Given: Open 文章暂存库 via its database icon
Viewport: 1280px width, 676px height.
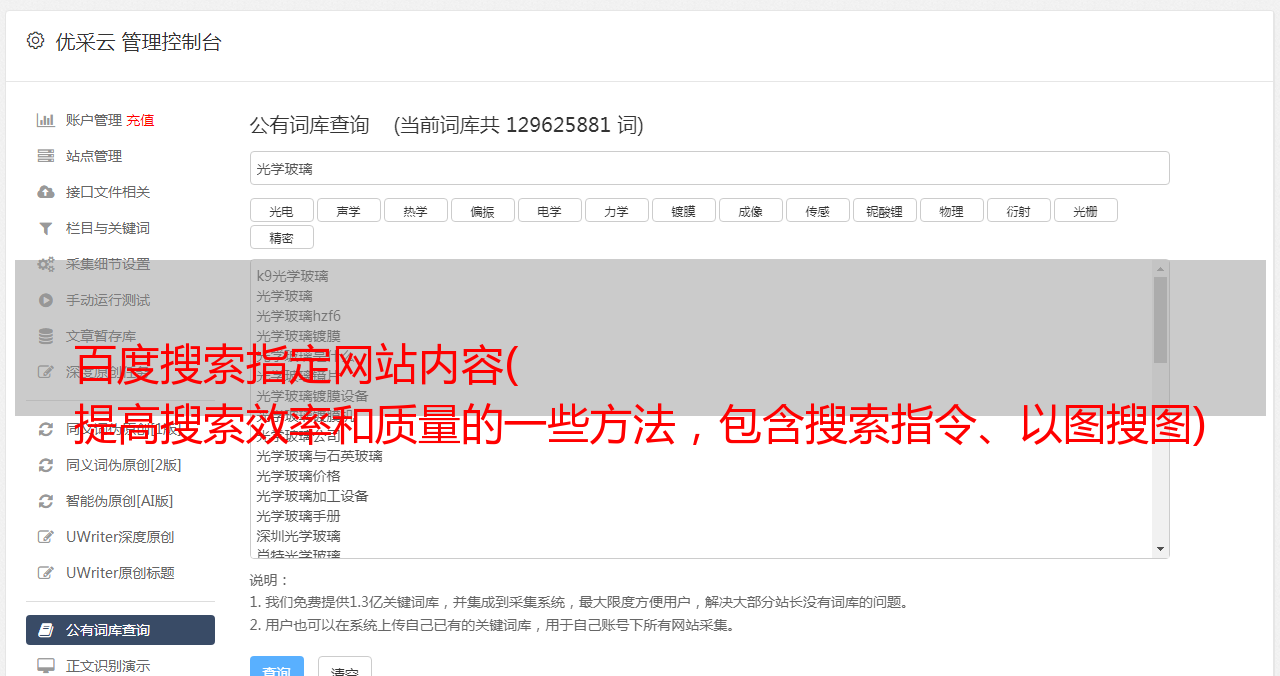Looking at the screenshot, I should pyautogui.click(x=46, y=336).
